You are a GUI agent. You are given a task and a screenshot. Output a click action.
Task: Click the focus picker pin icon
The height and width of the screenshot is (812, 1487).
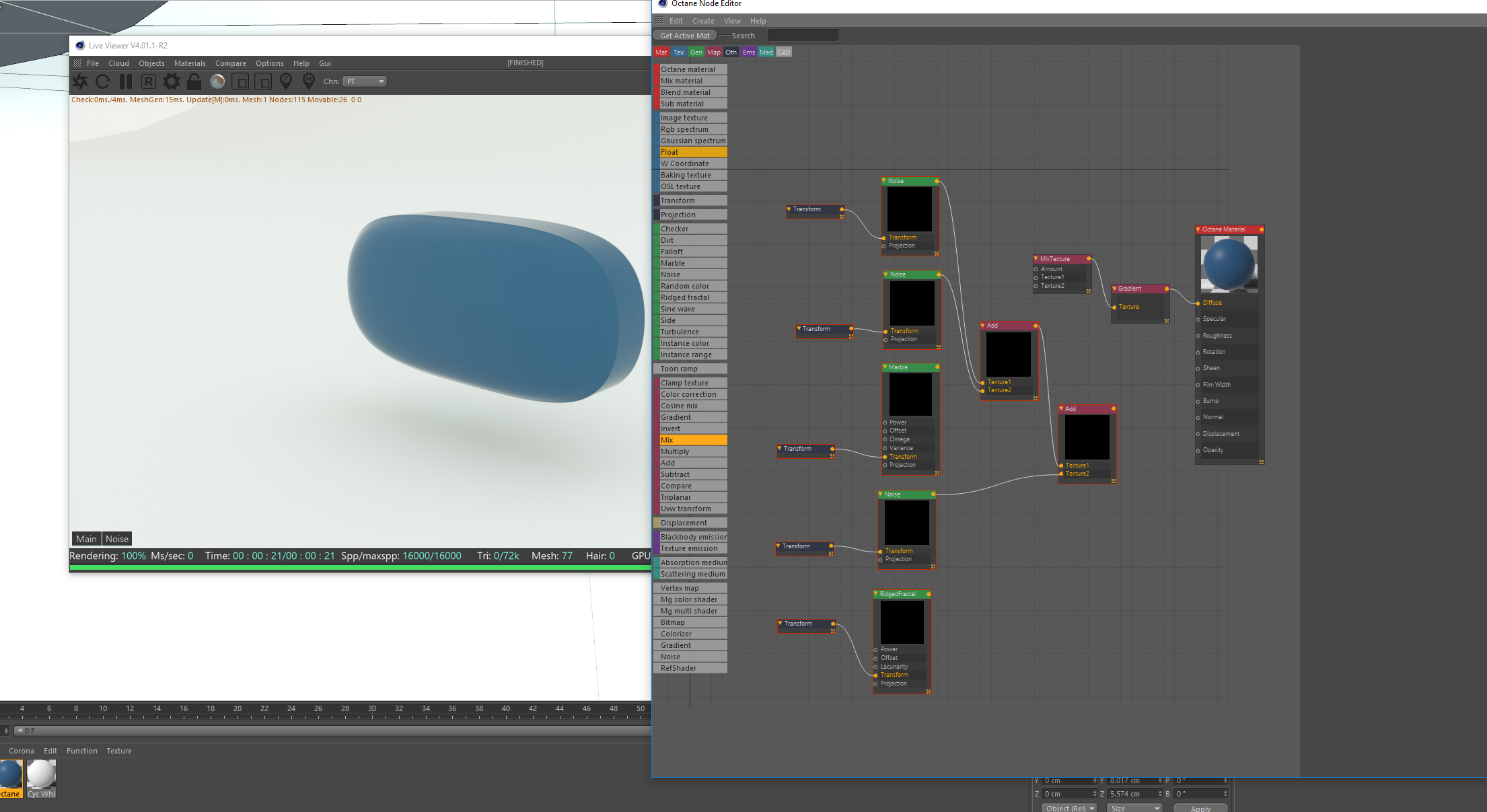pyautogui.click(x=286, y=81)
